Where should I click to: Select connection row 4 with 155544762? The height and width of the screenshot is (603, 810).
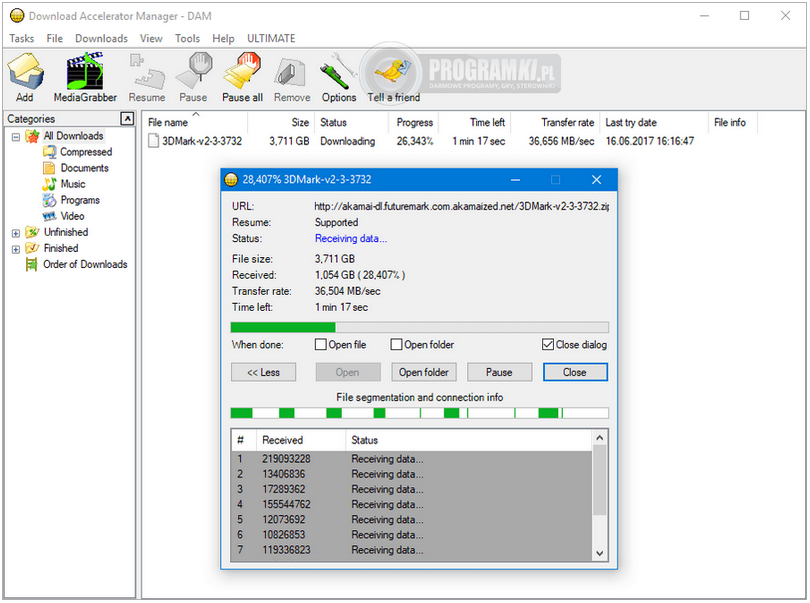(x=412, y=504)
